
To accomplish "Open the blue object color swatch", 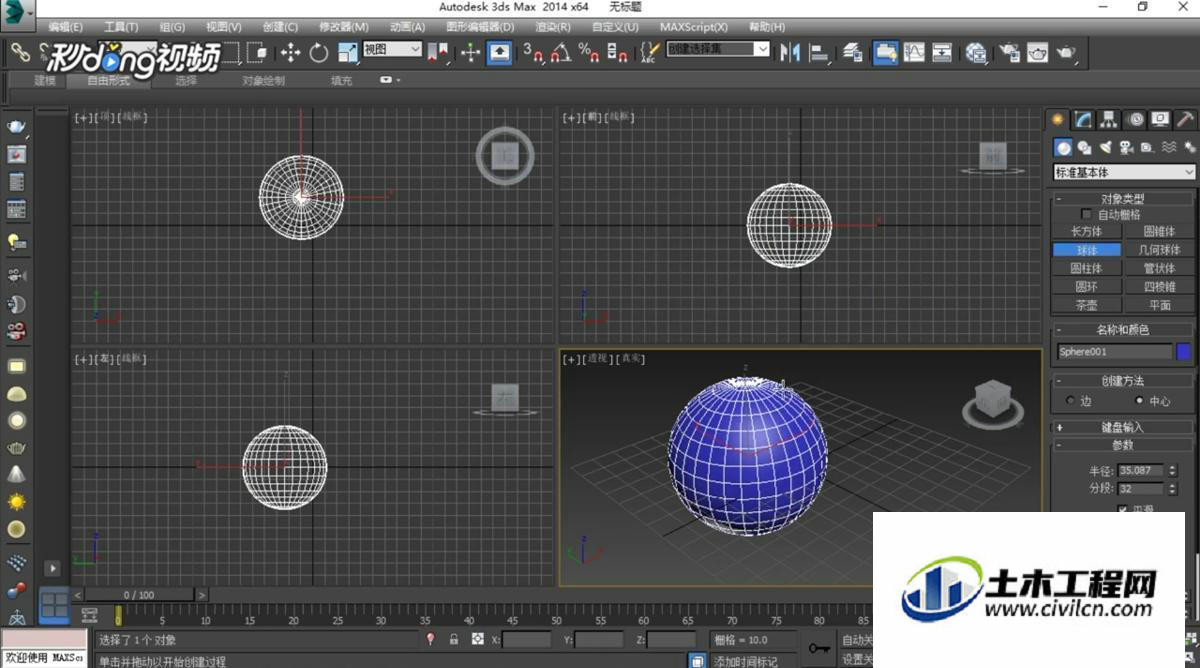I will pos(1184,352).
